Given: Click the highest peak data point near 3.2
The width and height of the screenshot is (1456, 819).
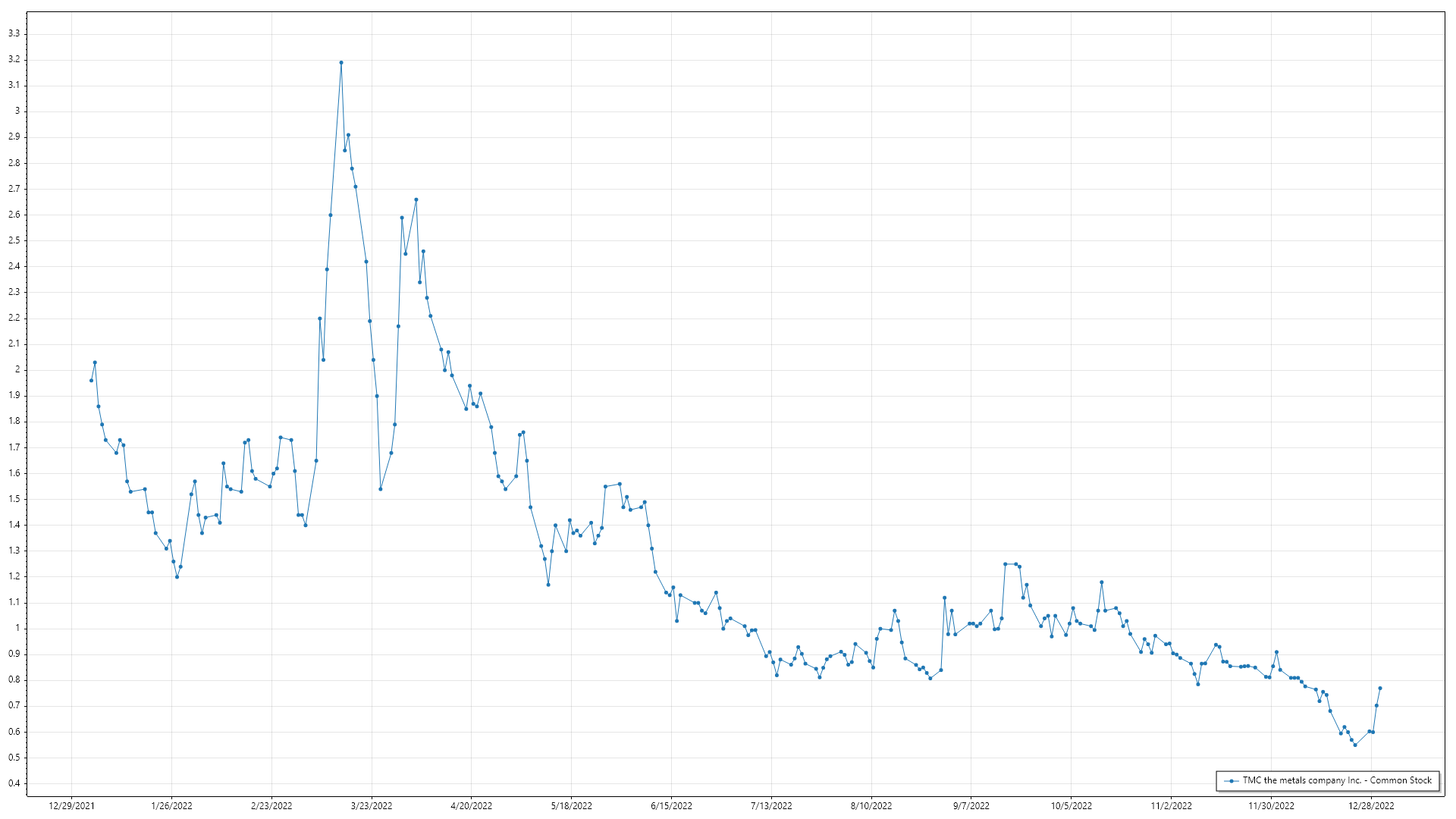Looking at the screenshot, I should coord(341,63).
